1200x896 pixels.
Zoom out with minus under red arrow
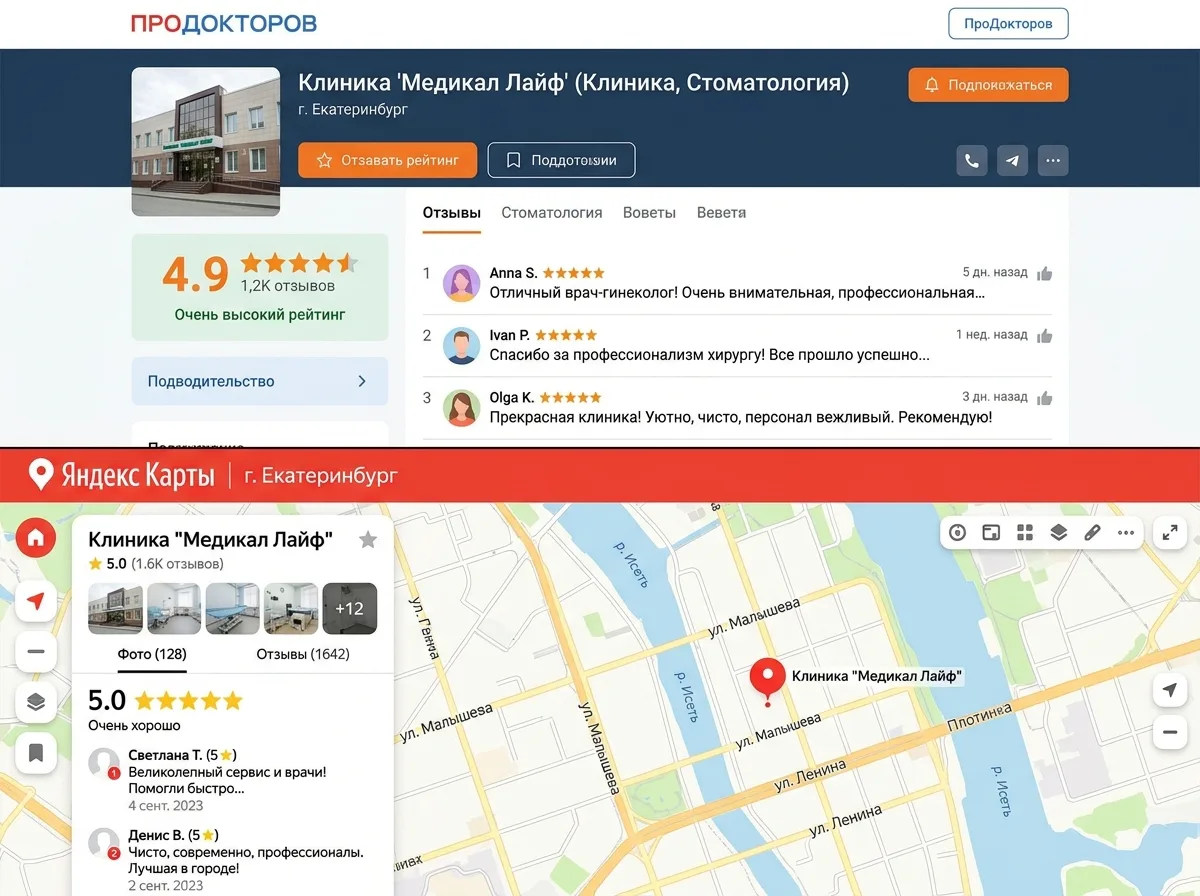pos(36,651)
